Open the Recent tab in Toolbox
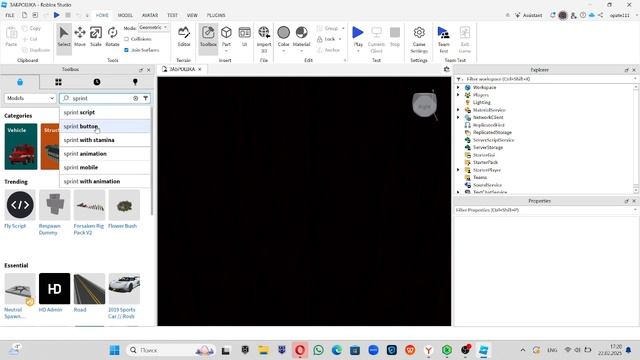Screen dimensions: 640x360 [97, 82]
